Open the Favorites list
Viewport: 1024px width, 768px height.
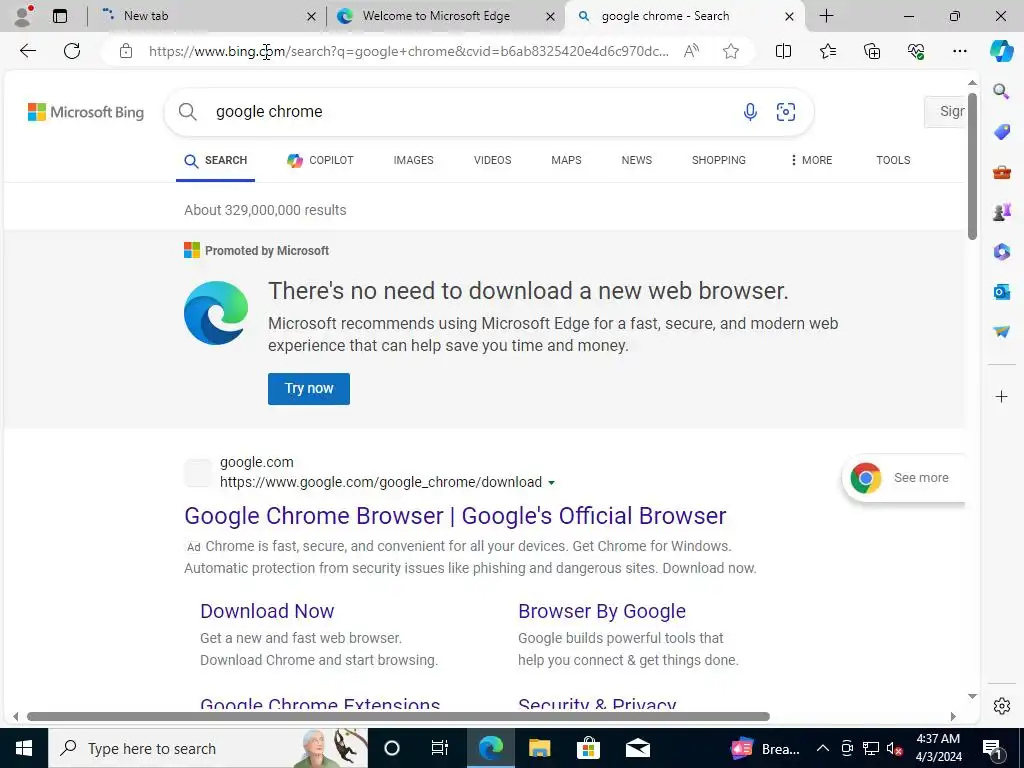coord(827,51)
